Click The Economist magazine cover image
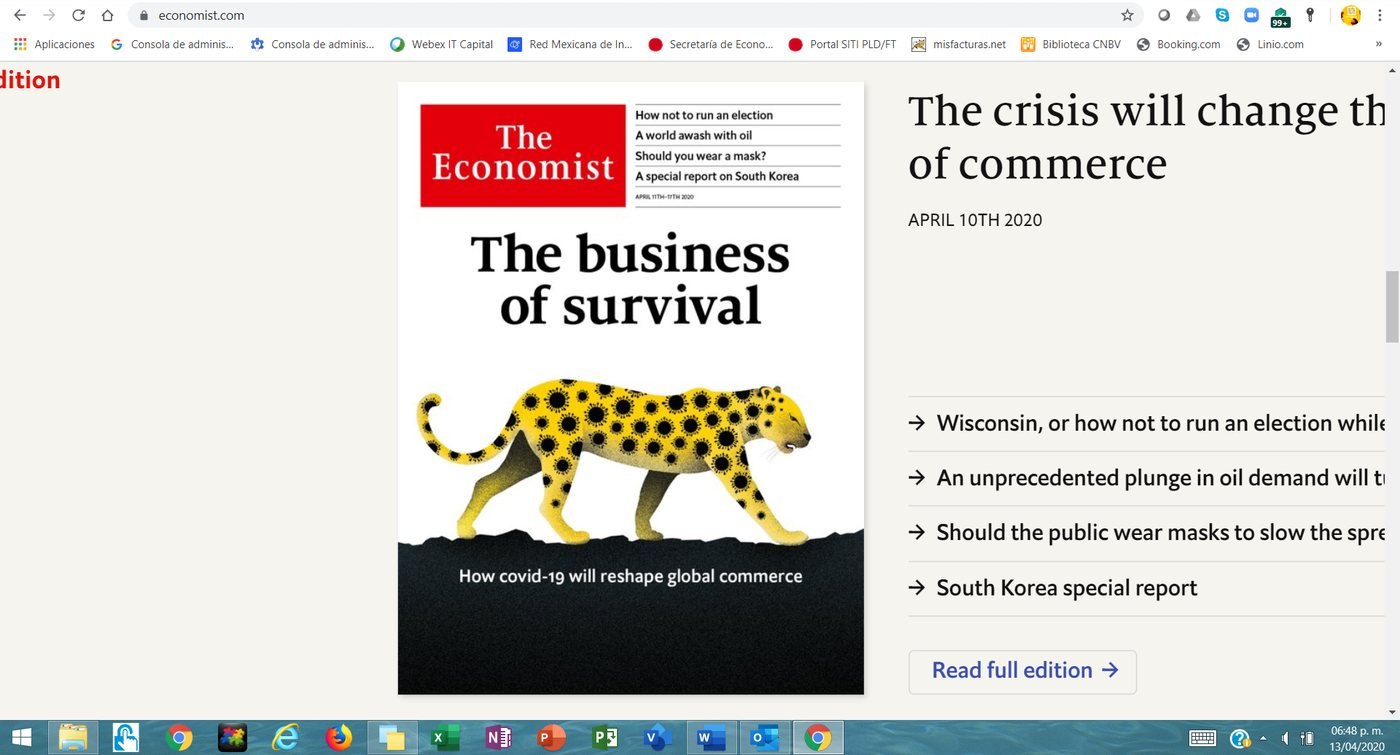The image size is (1400, 755). [x=630, y=388]
